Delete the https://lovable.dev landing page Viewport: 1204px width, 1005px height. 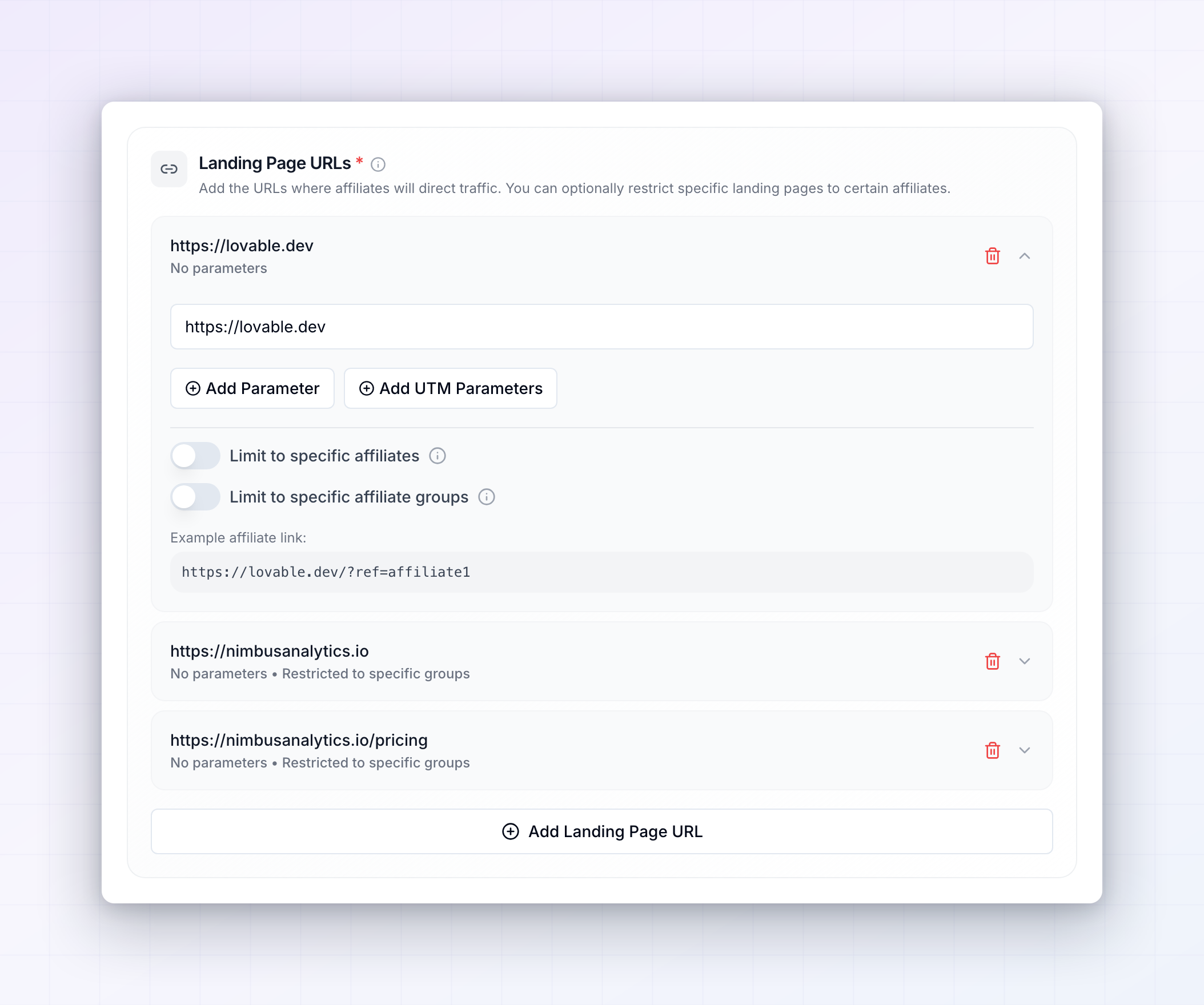coord(993,256)
